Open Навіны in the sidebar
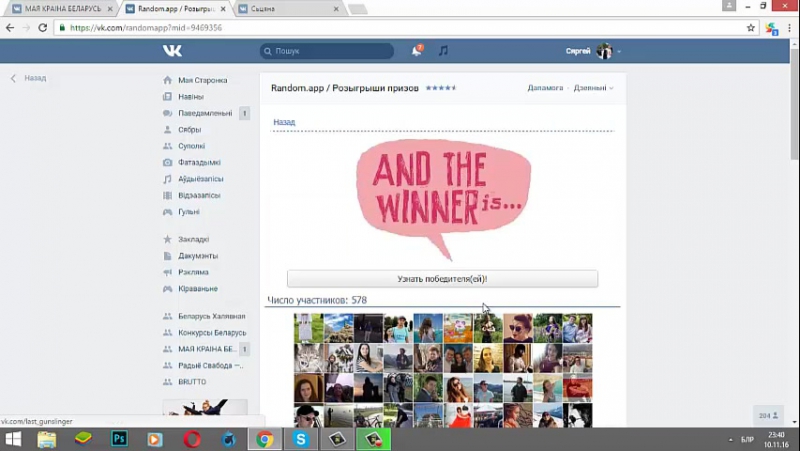The width and height of the screenshot is (800, 451). [x=191, y=96]
